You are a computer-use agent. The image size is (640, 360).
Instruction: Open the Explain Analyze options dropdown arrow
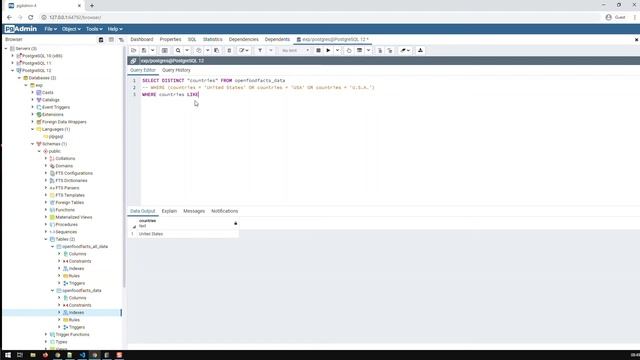[368, 51]
